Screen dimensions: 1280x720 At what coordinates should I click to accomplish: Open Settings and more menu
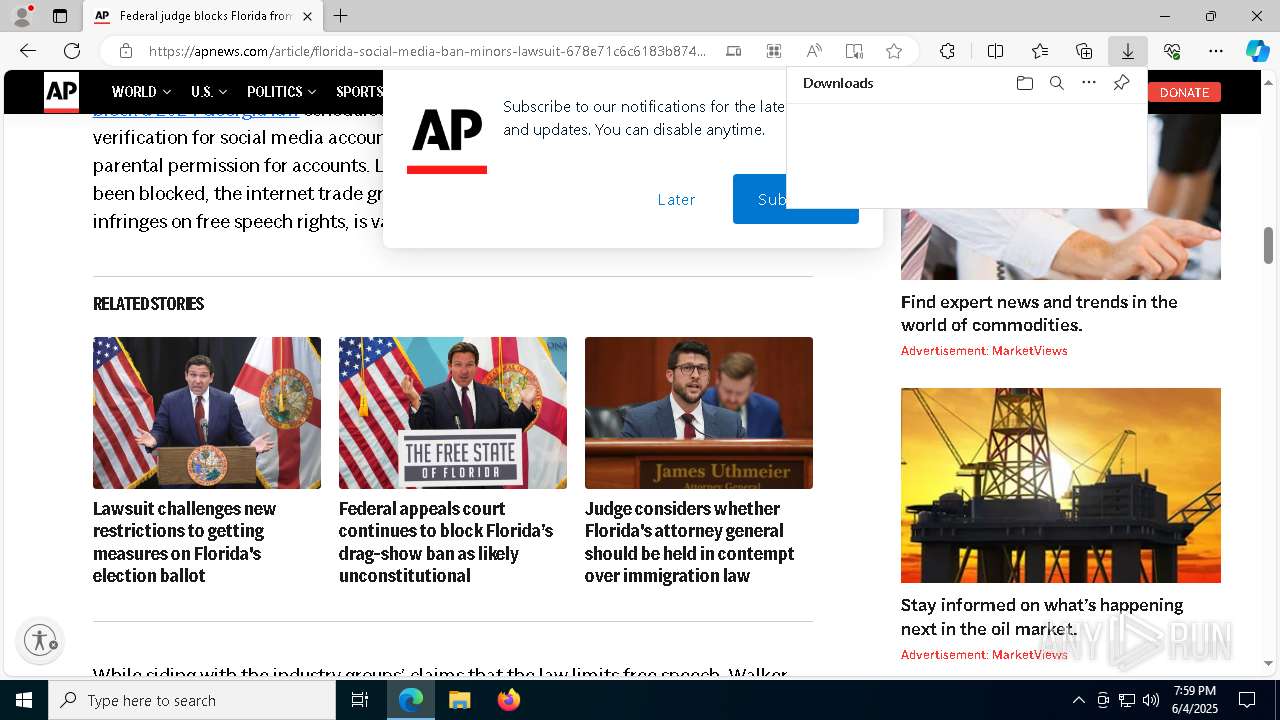click(x=1216, y=51)
